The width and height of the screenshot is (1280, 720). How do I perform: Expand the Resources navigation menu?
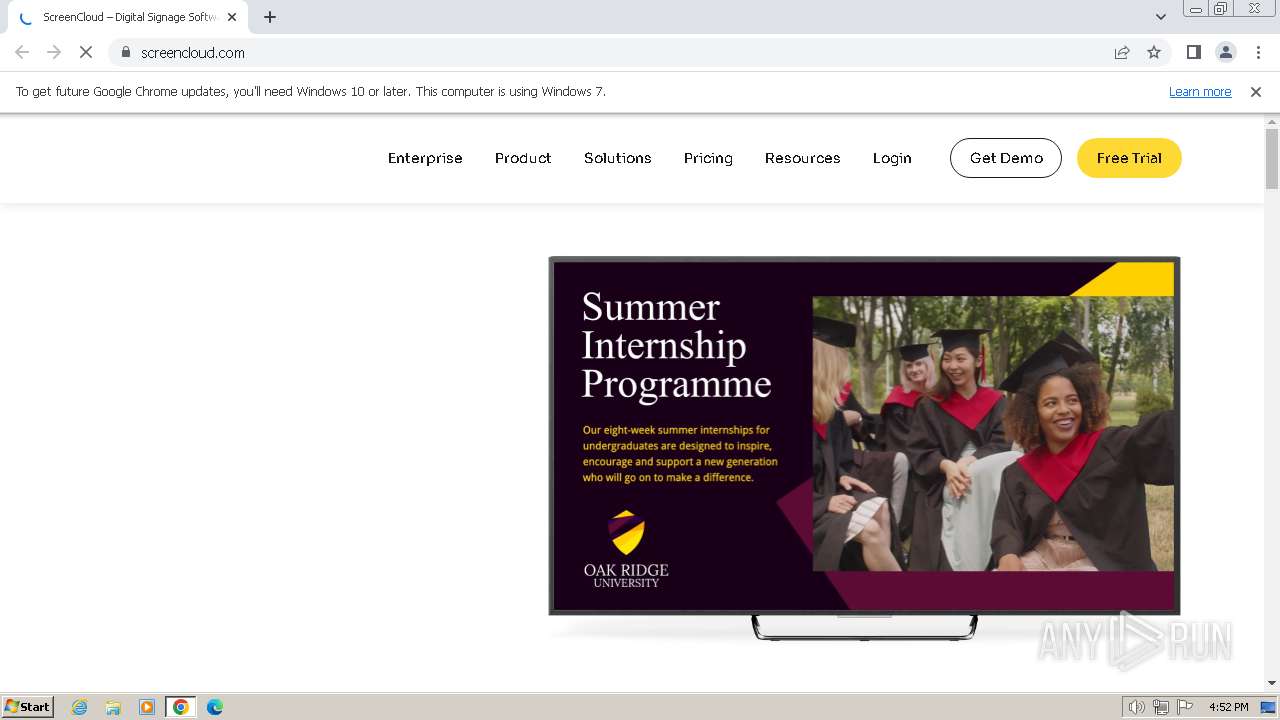[x=802, y=158]
